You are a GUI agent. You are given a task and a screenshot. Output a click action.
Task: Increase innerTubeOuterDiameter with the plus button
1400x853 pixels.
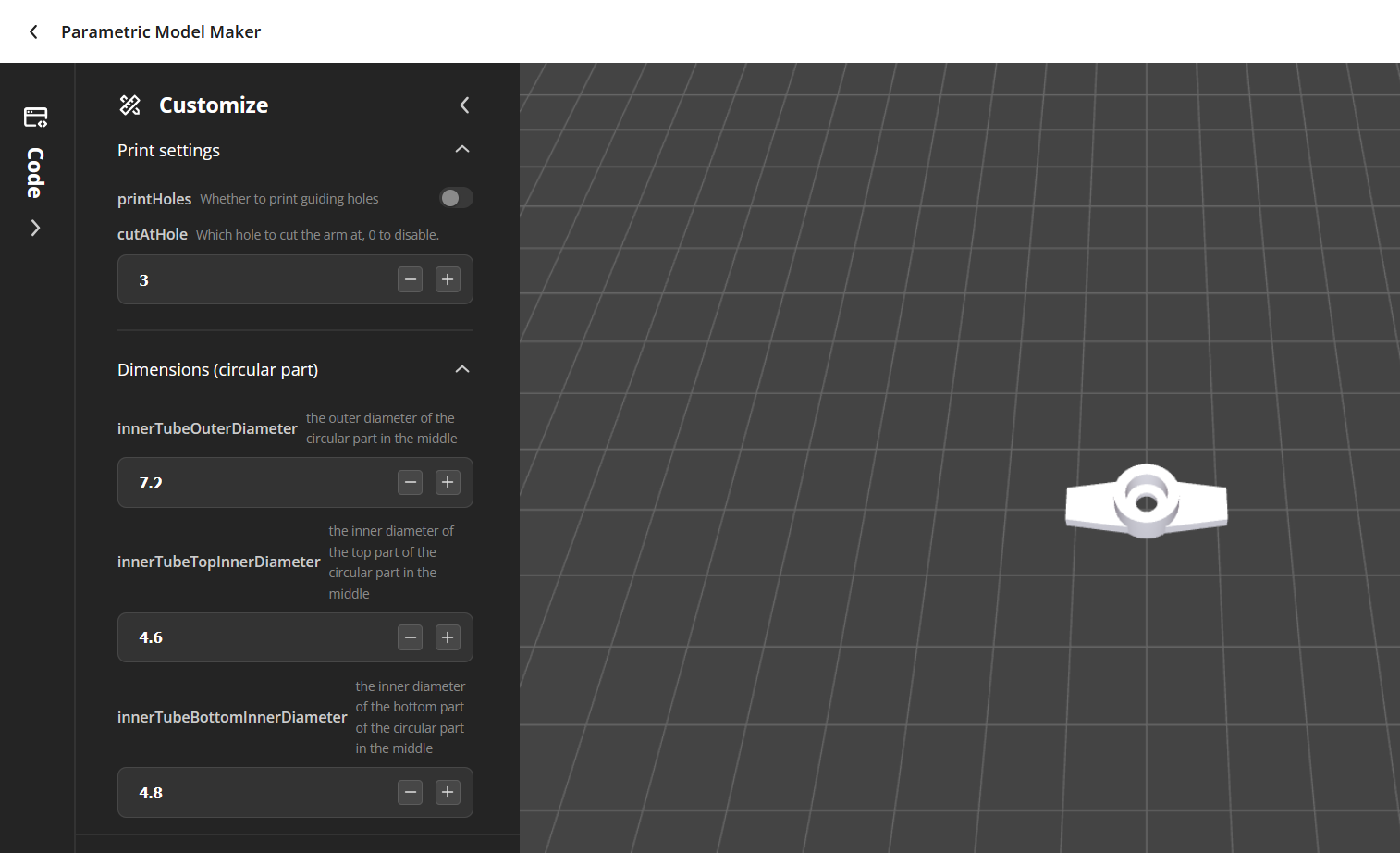pos(448,482)
